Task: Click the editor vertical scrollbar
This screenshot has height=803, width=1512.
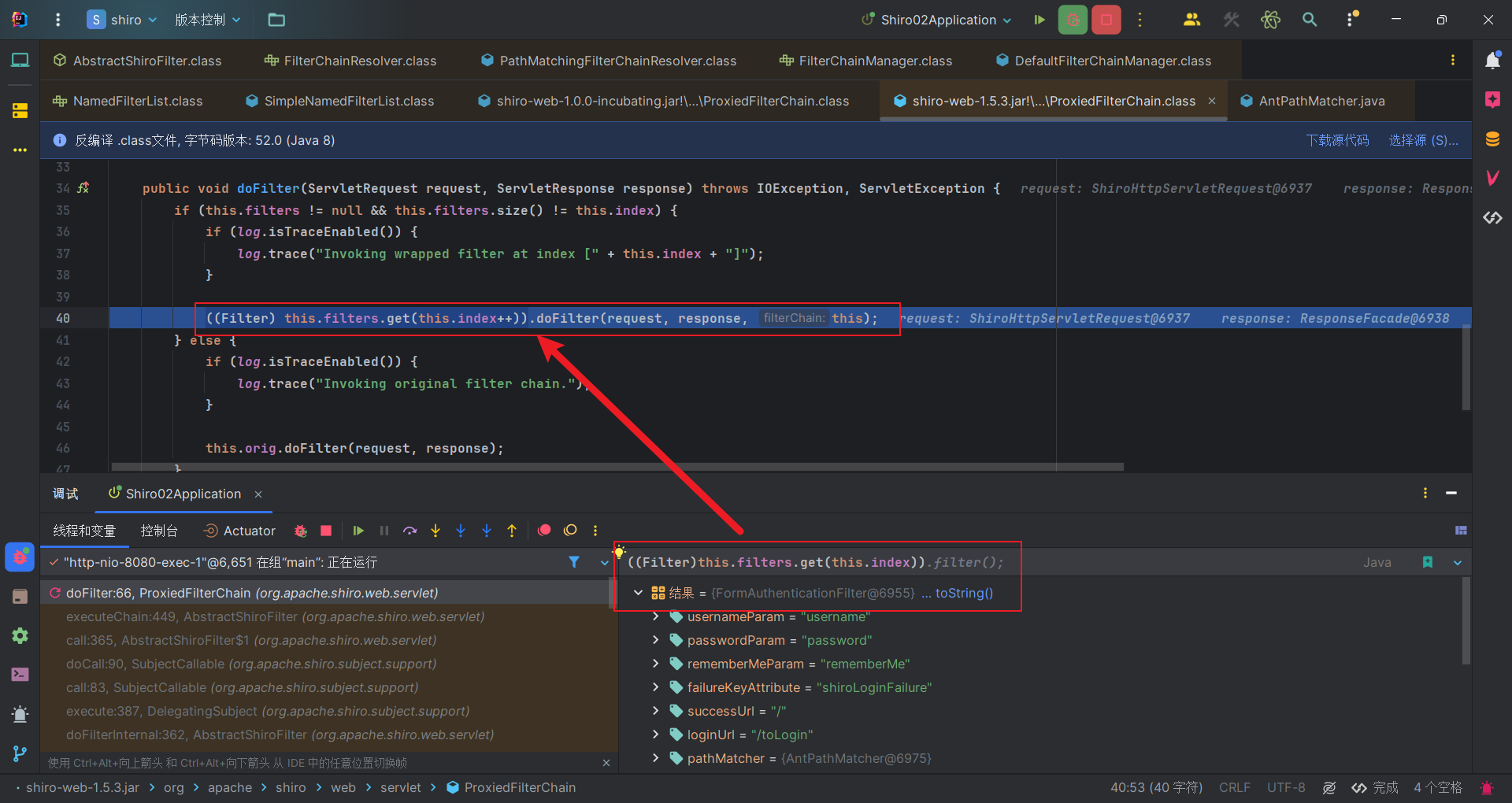Action: pos(1466,366)
